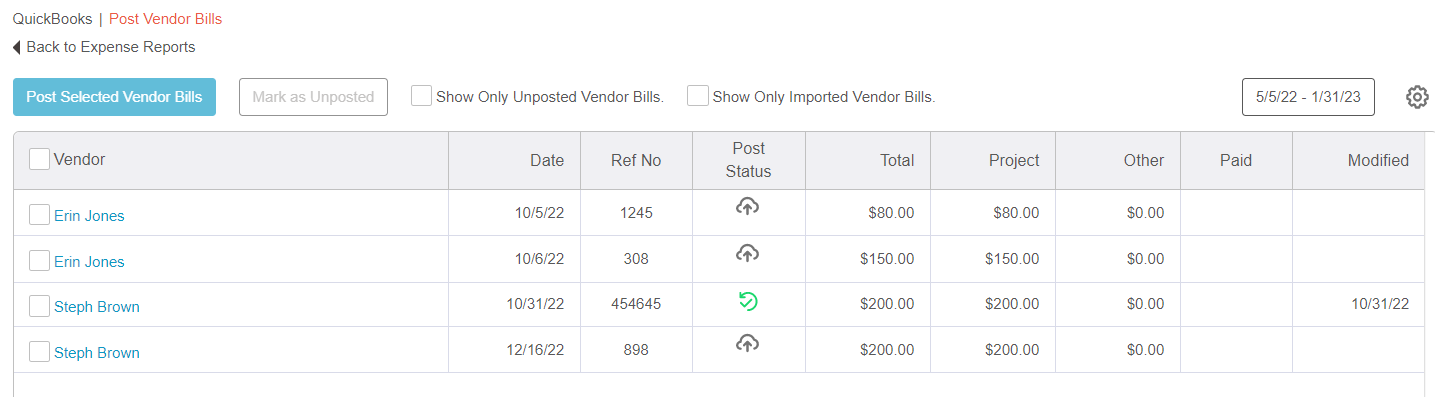Select checkbox for Steph Brown 12/16/22 bill
This screenshot has height=397, width=1435.
(40, 352)
